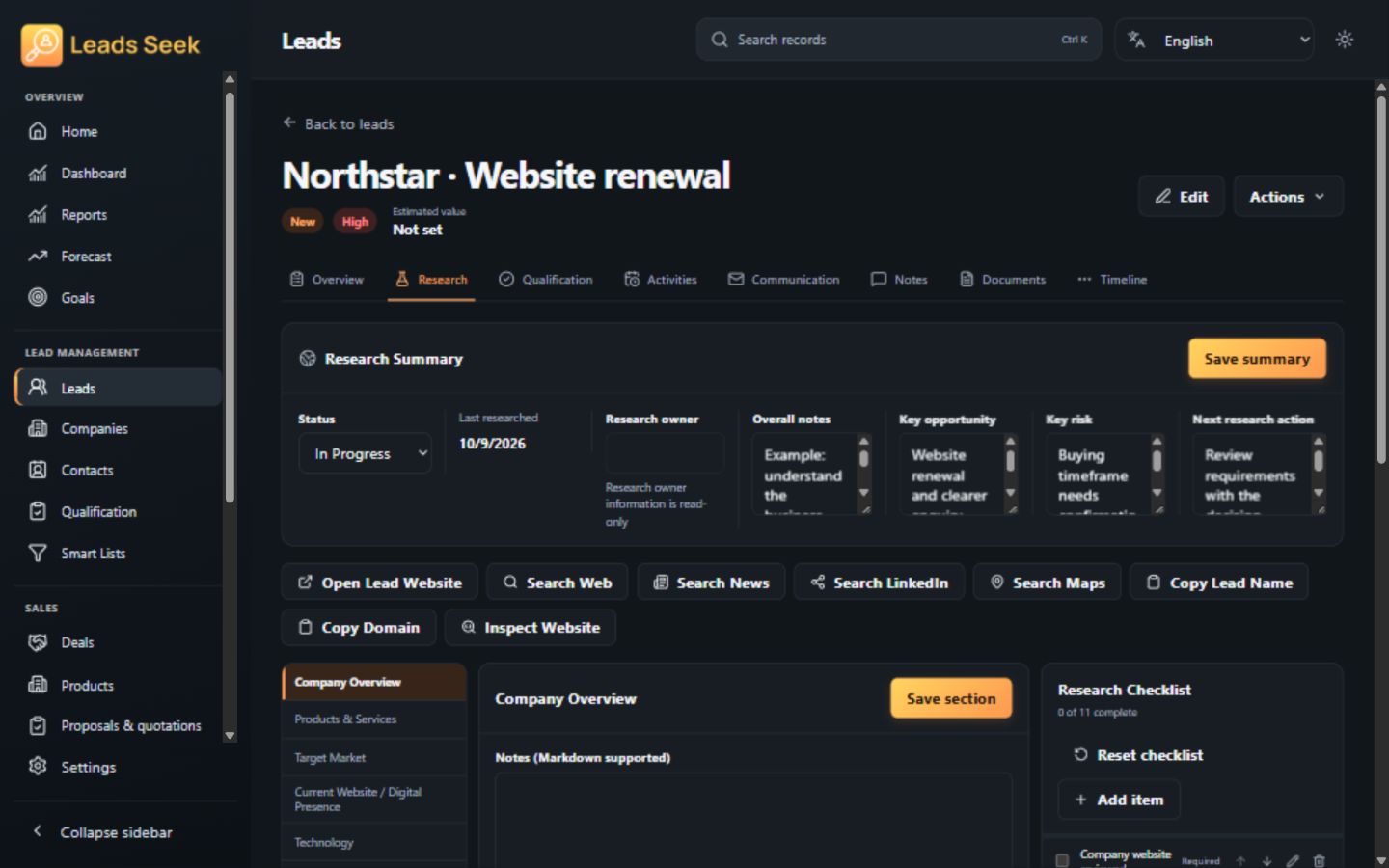Open Contacts via its sidebar icon
Screen dimensions: 1389x868
[38, 471]
